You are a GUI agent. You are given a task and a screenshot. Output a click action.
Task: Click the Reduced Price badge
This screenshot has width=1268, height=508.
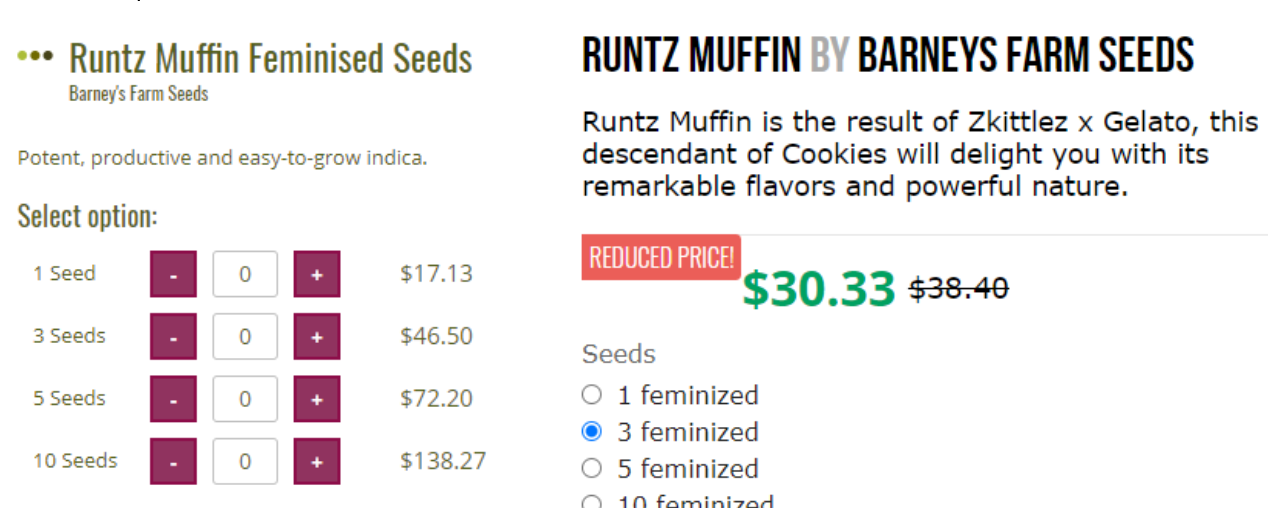661,258
